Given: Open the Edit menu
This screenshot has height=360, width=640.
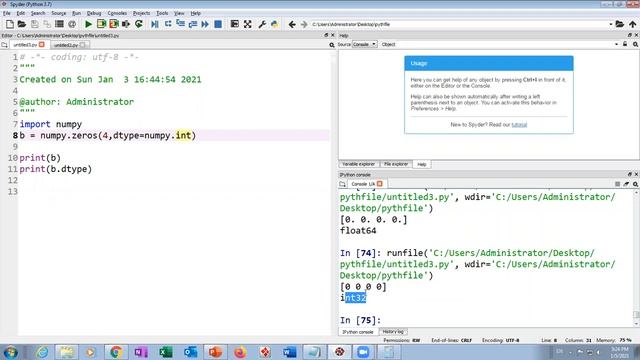Looking at the screenshot, I should point(20,13).
